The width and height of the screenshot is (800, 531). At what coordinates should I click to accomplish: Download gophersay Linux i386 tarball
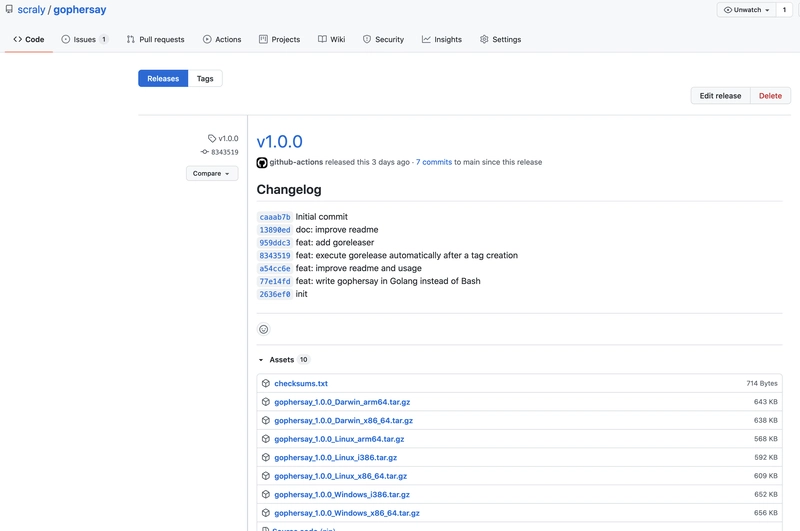click(x=336, y=458)
